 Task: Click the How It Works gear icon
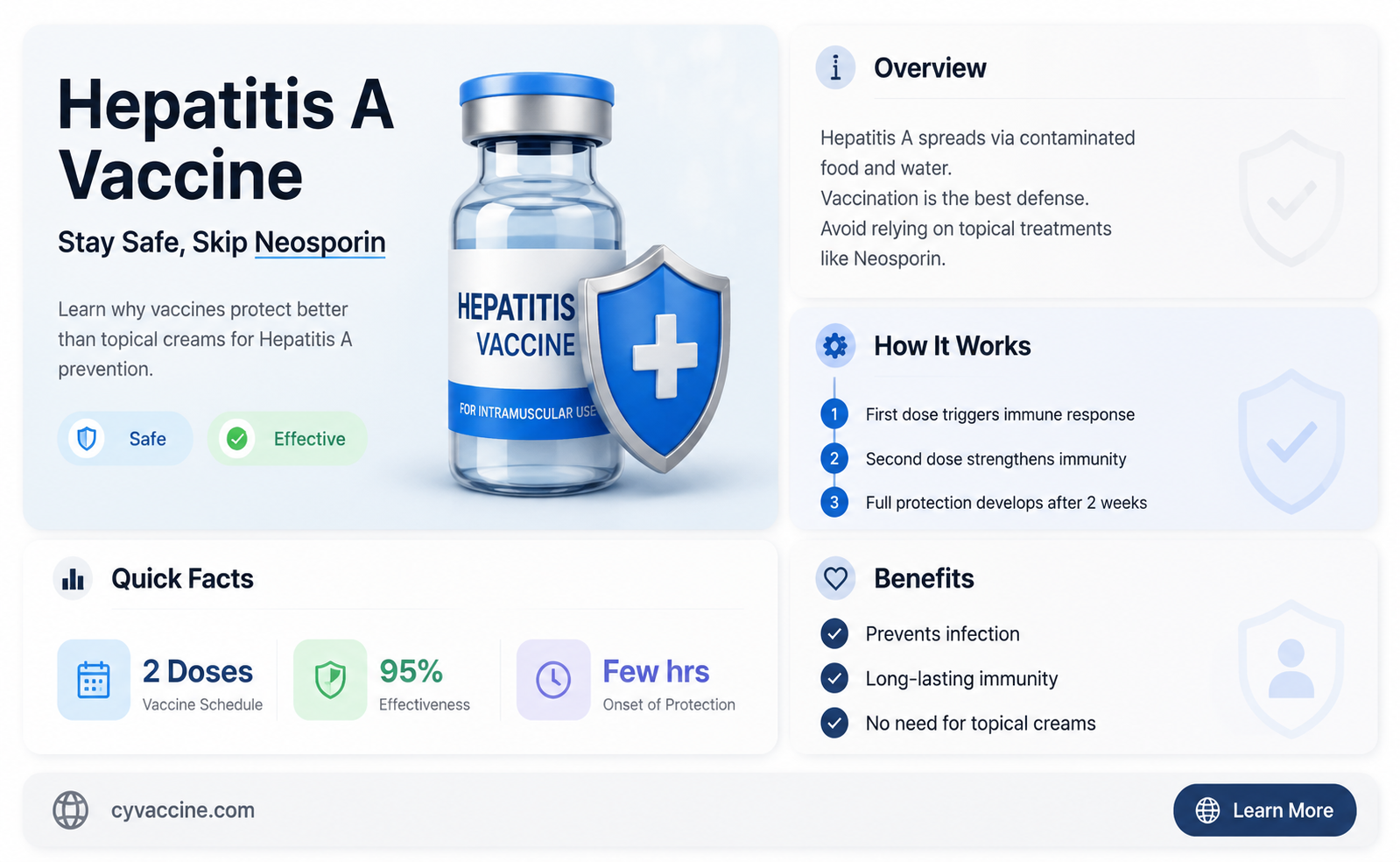[835, 346]
